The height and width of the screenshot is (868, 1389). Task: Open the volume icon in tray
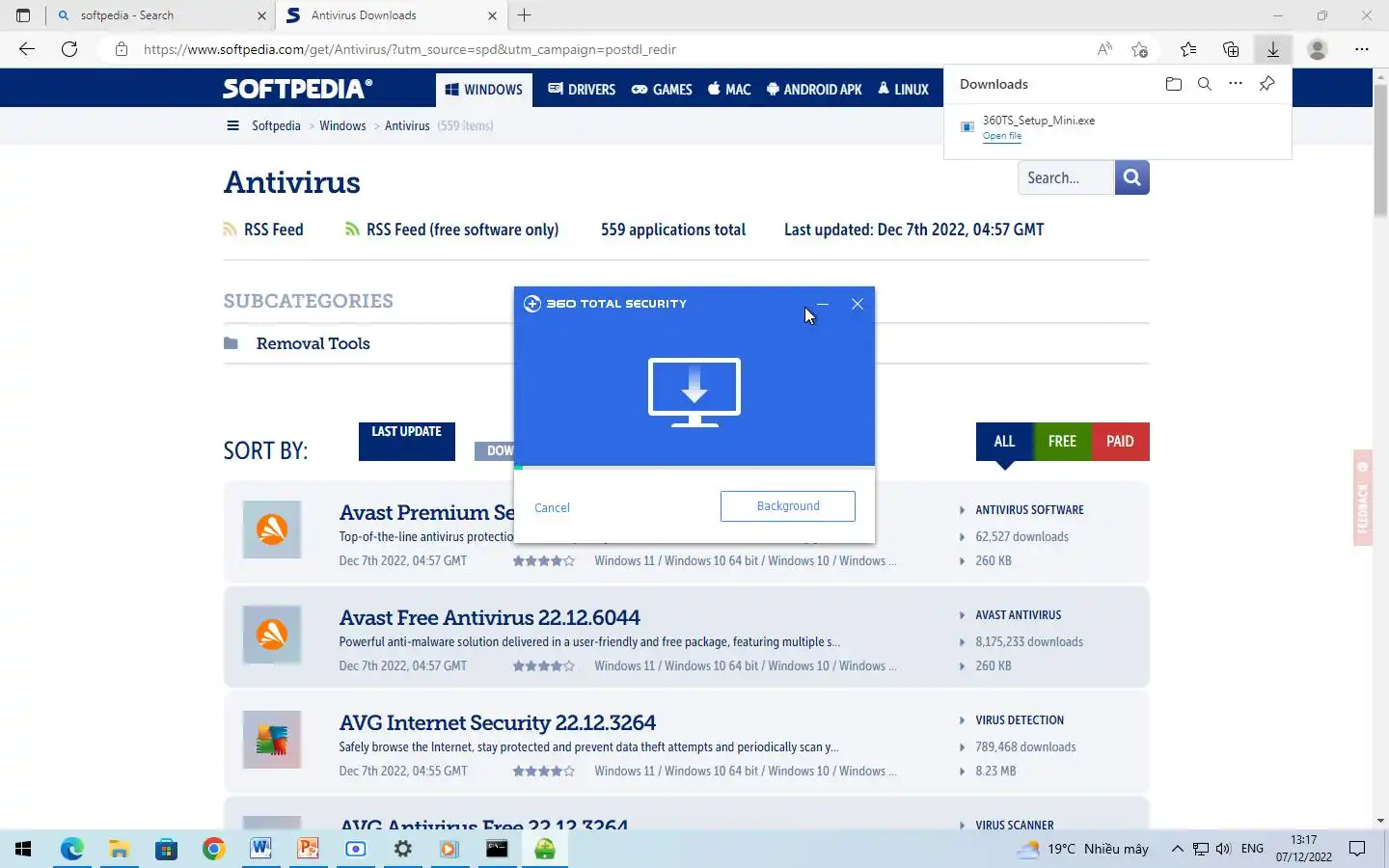(1223, 849)
